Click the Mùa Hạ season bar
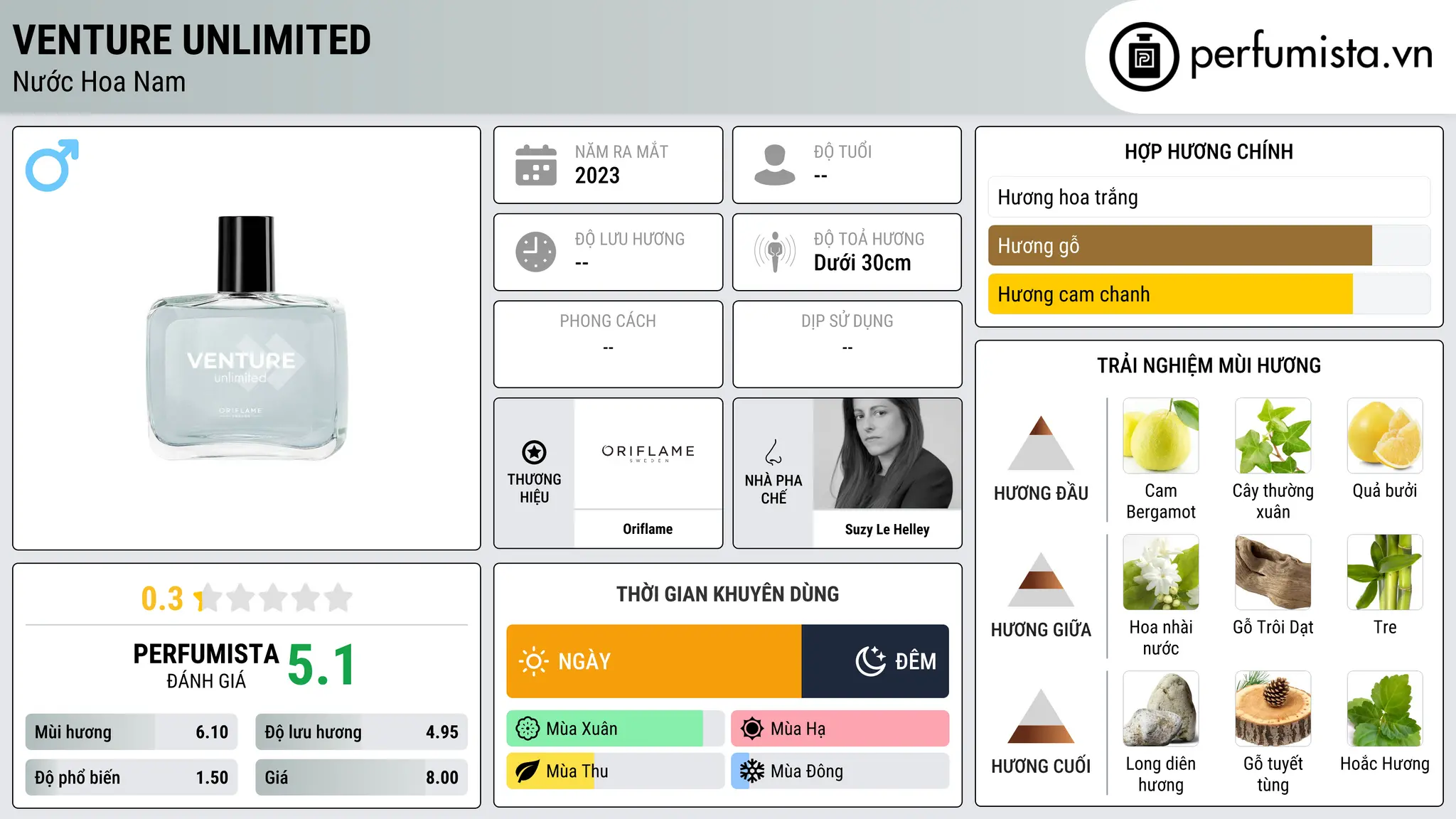The width and height of the screenshot is (1456, 819). pyautogui.click(x=840, y=729)
